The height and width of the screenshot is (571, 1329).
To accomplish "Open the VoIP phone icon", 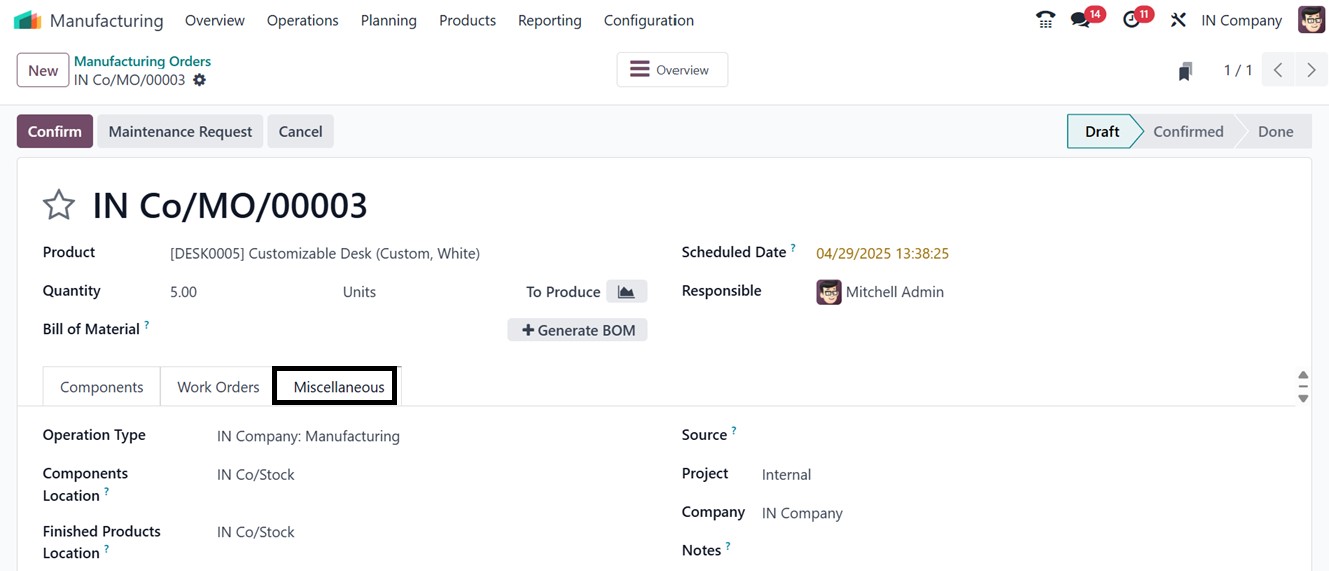I will coord(1045,20).
